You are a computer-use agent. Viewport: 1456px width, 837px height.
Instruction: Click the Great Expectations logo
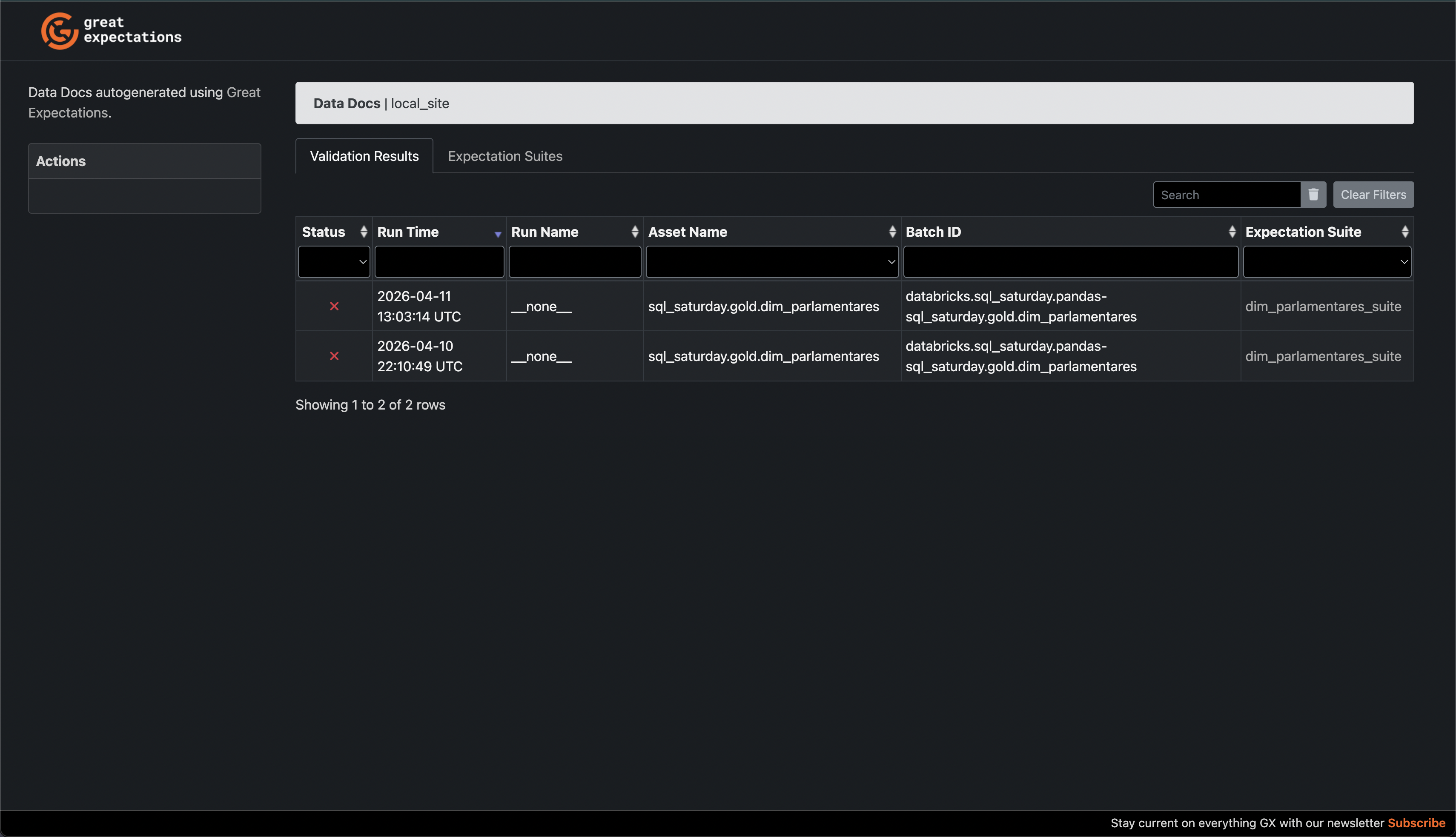pos(111,31)
